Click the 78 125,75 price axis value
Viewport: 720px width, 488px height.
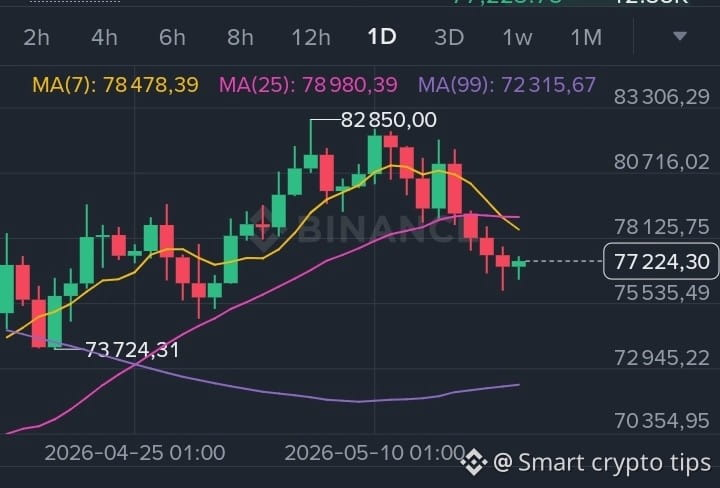pos(662,227)
